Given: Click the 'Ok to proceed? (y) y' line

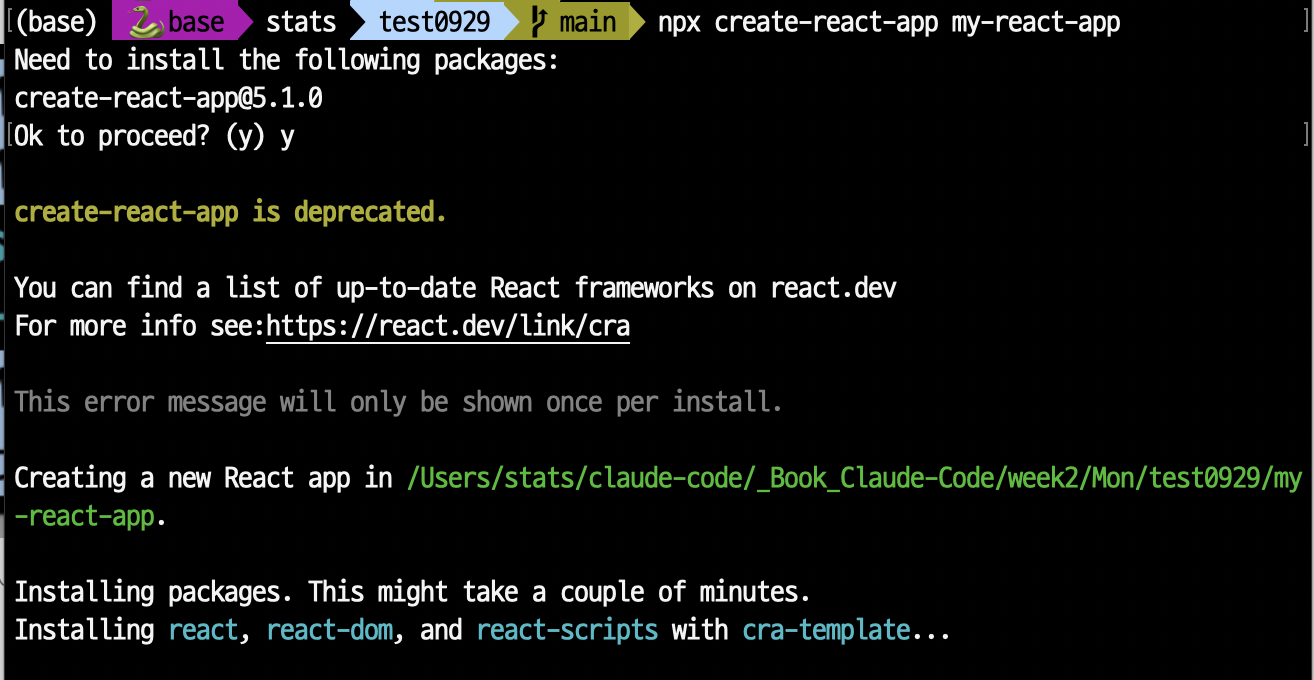Looking at the screenshot, I should 154,136.
